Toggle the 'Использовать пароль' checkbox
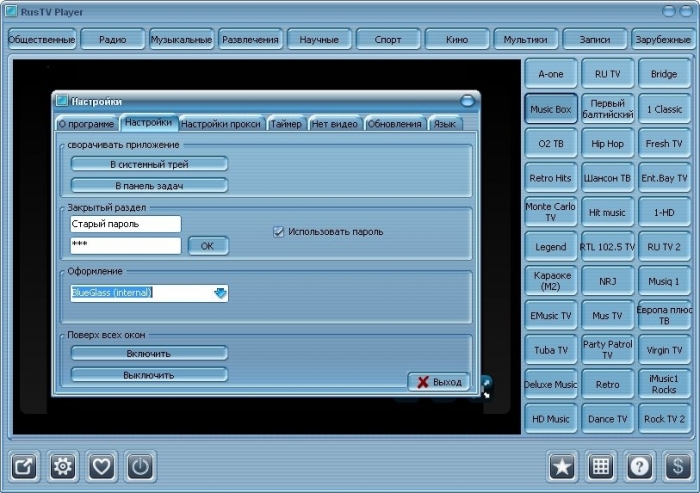The image size is (700, 493). click(279, 232)
